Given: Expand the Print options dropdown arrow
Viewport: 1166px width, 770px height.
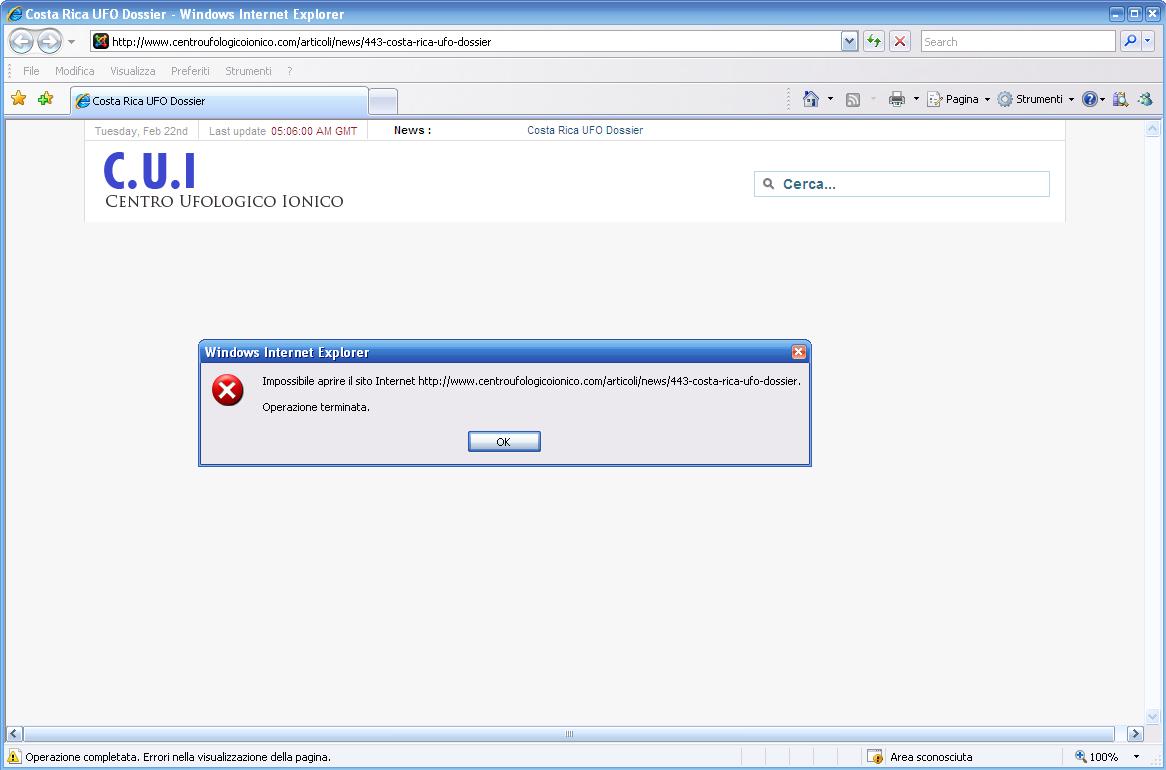Looking at the screenshot, I should [916, 99].
